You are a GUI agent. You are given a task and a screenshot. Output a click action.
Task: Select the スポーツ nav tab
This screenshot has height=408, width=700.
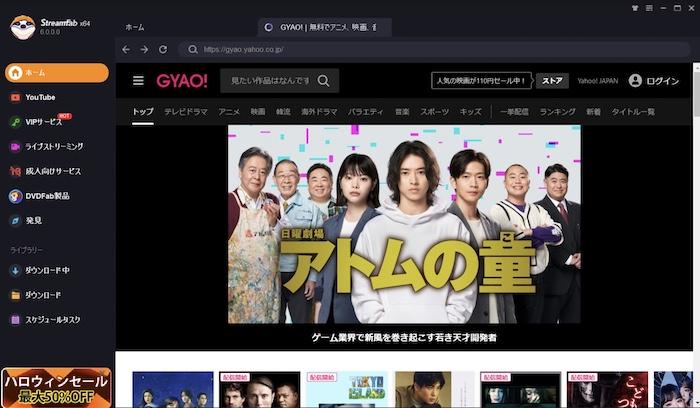[x=434, y=112]
